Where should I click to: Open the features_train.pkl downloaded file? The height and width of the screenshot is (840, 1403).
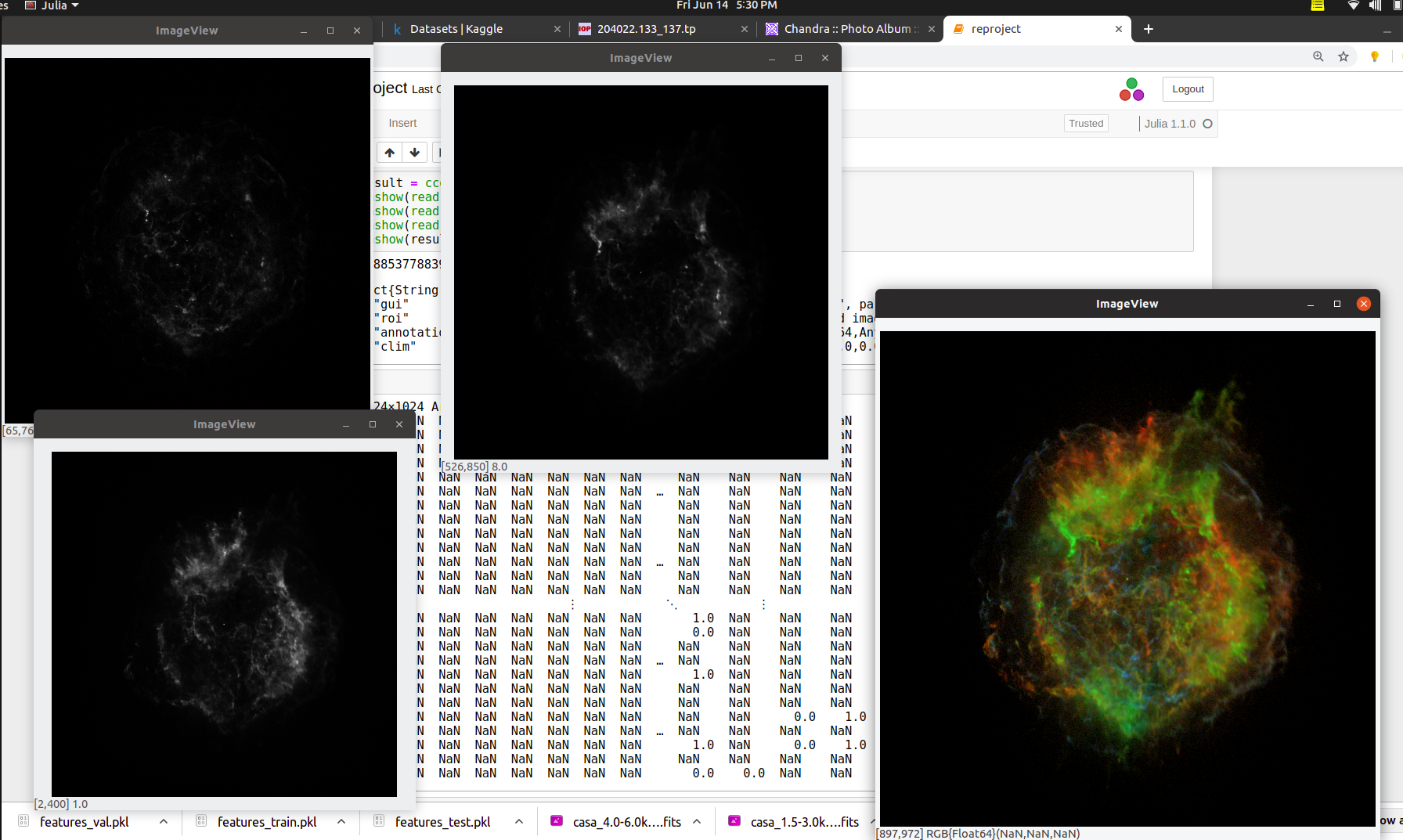[x=267, y=822]
